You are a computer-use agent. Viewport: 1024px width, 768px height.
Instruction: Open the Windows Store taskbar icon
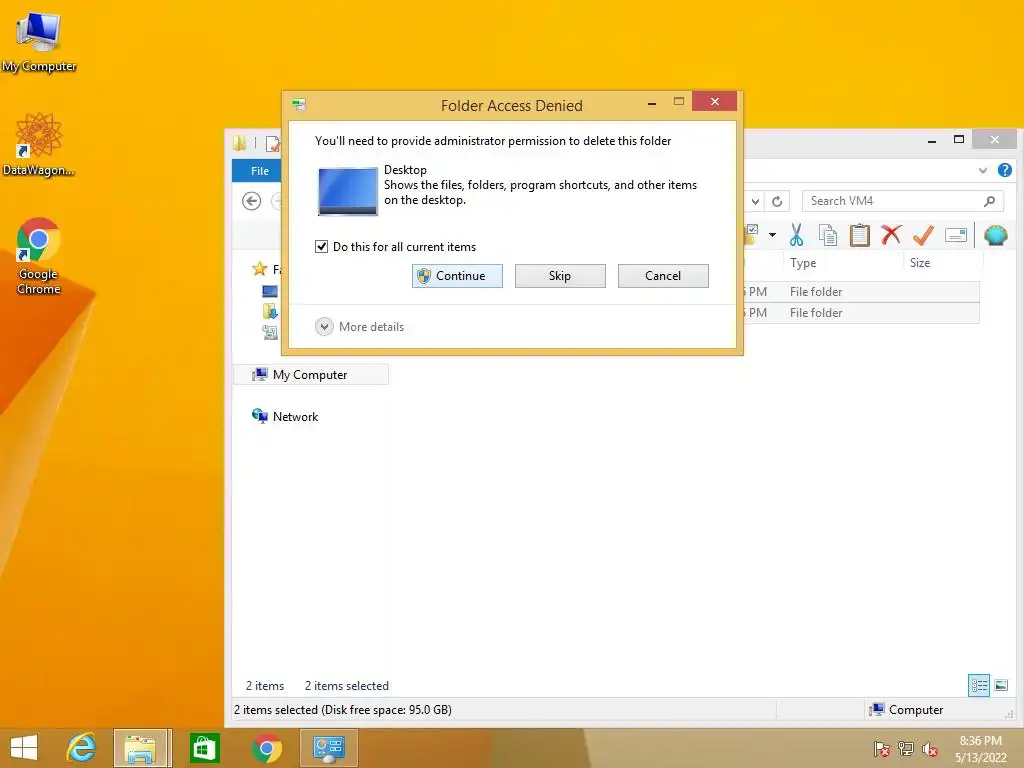point(204,748)
